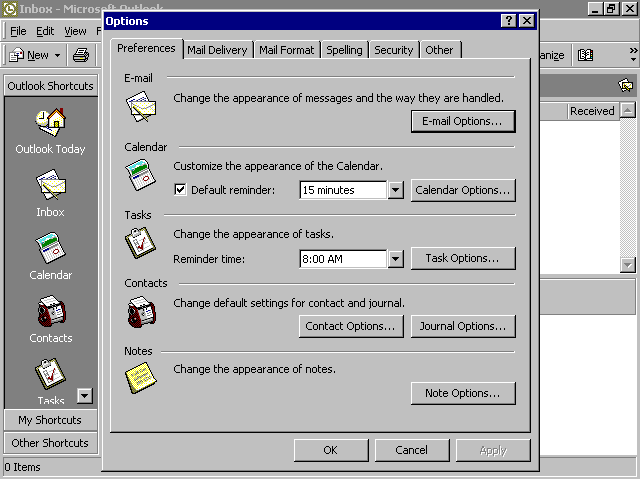Screen dimensions: 640x480
Task: Open the Other Shortcuts group
Action: click(51, 443)
